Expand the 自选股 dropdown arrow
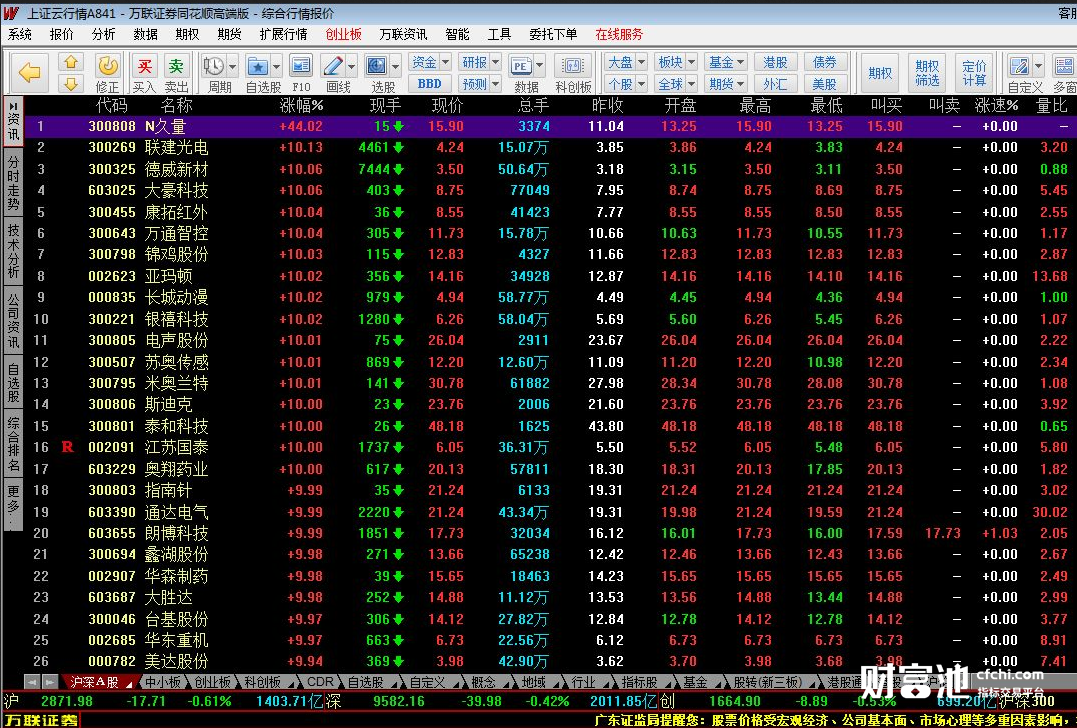 (276, 67)
